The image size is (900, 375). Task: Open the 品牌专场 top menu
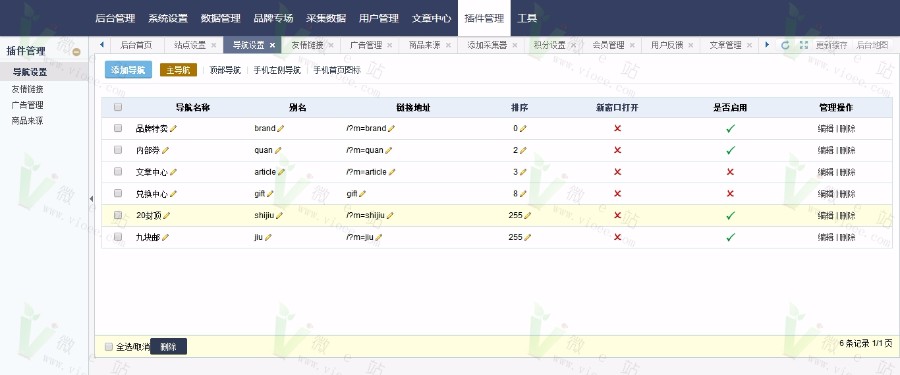[x=273, y=18]
